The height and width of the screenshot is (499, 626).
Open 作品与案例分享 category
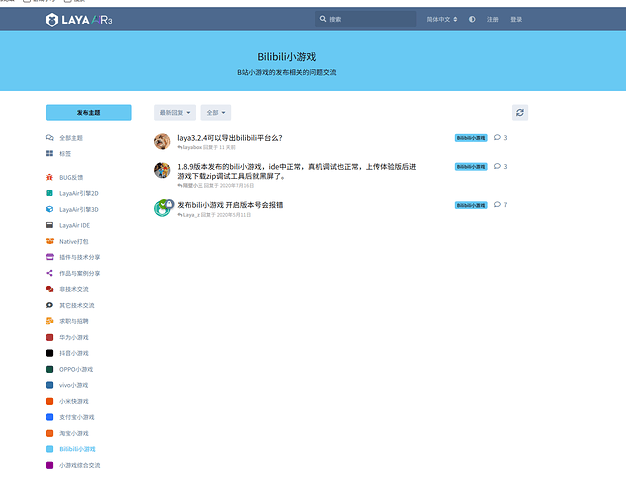[x=73, y=273]
